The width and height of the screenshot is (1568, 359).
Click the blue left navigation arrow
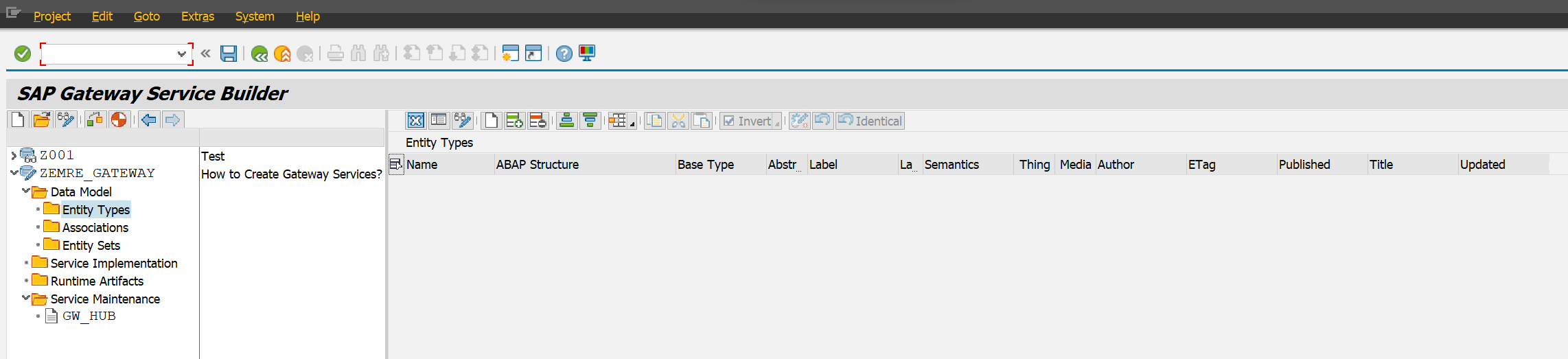[x=148, y=120]
